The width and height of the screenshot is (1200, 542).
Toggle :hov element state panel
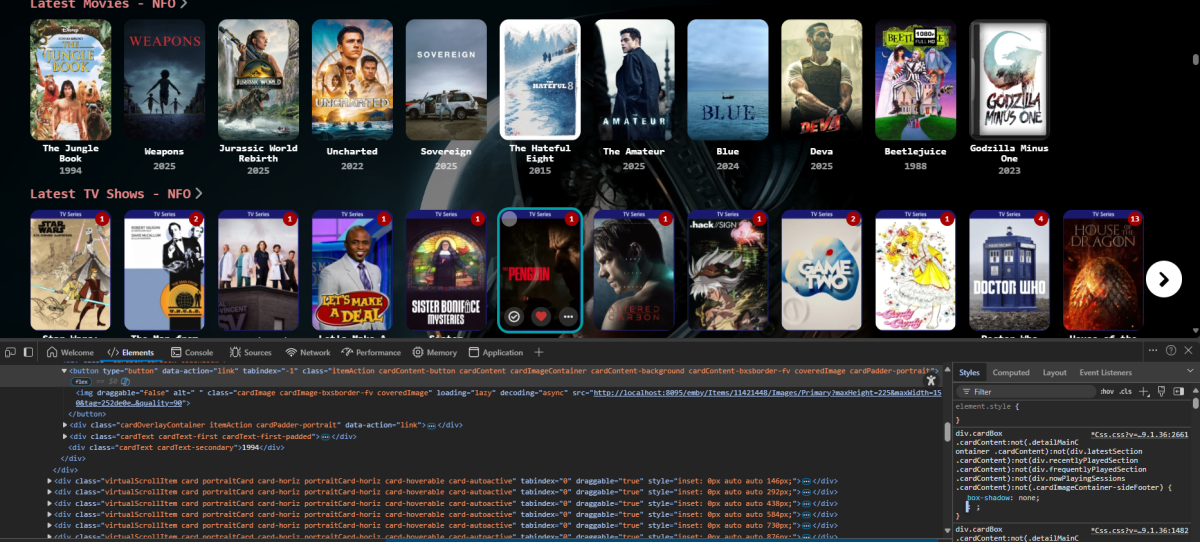tap(1107, 392)
